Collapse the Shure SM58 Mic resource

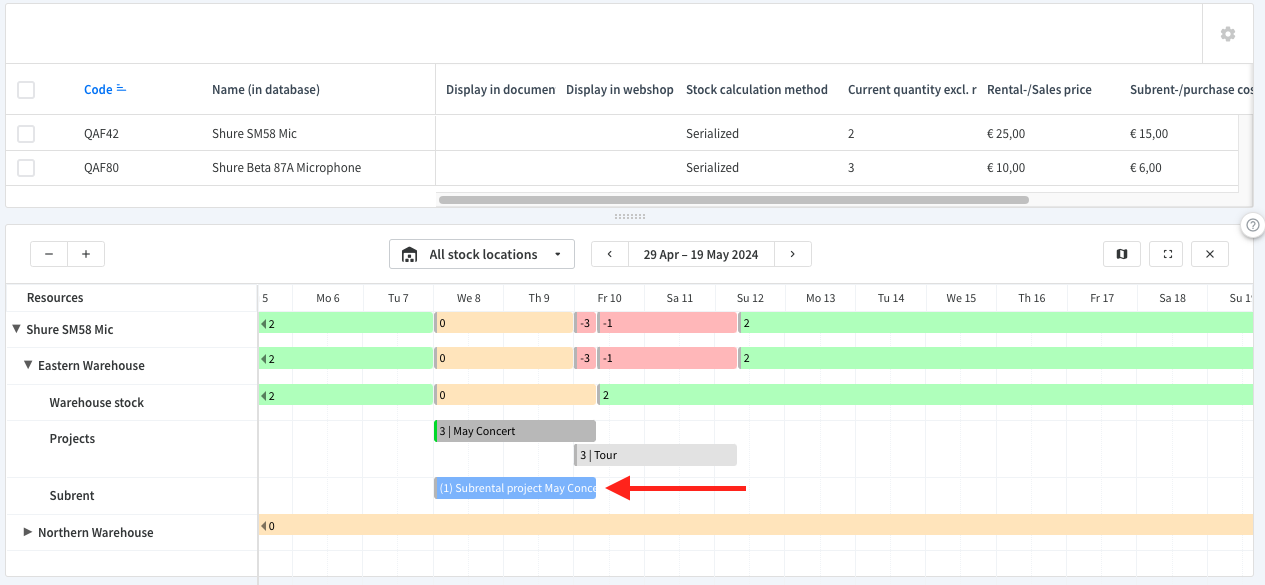tap(17, 329)
